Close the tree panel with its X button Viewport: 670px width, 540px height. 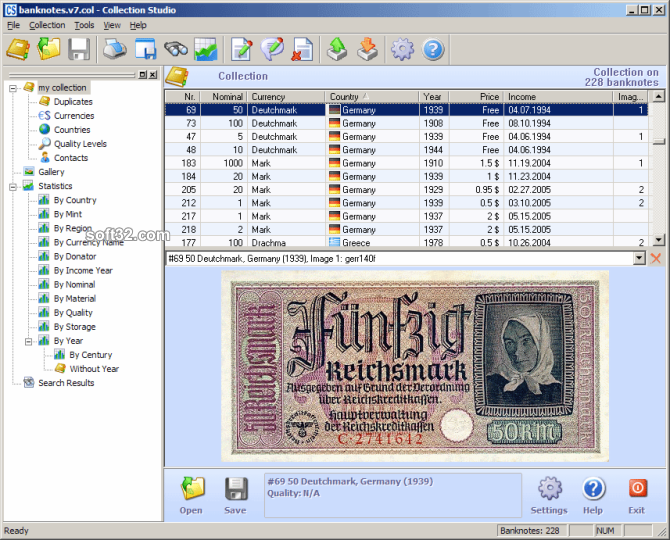coord(153,75)
